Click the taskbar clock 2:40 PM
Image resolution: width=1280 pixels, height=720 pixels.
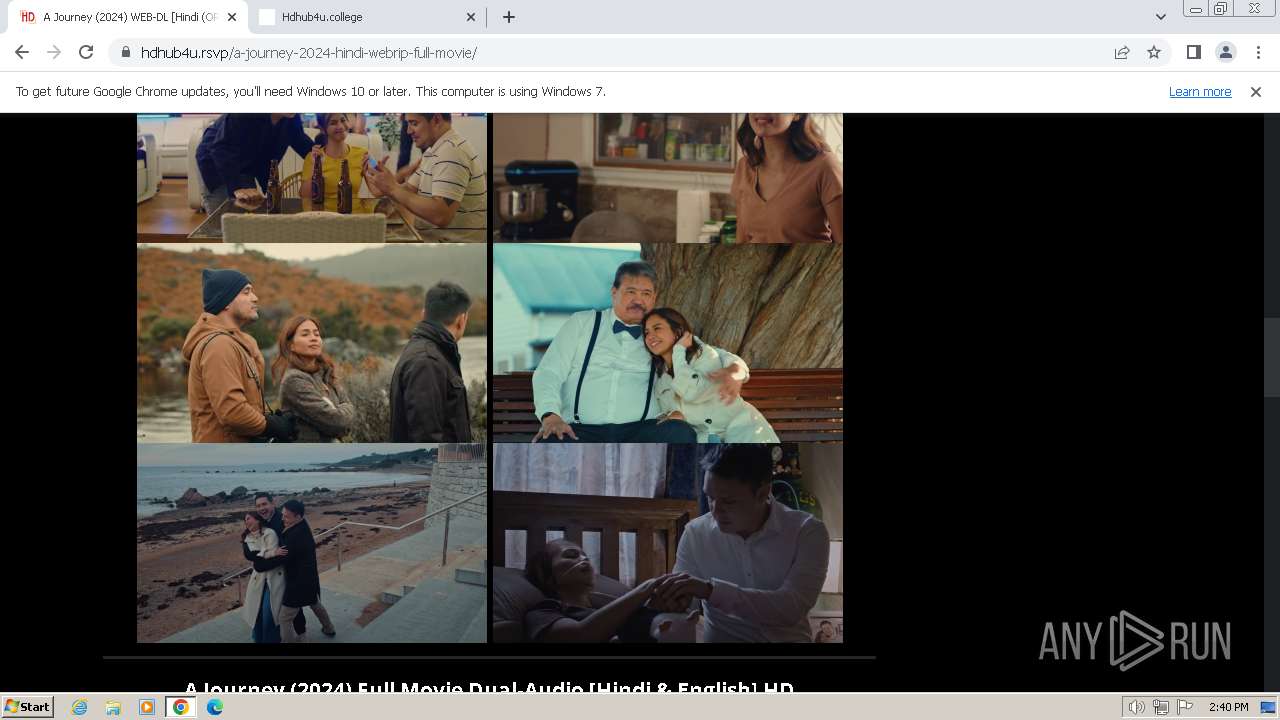tap(1228, 707)
